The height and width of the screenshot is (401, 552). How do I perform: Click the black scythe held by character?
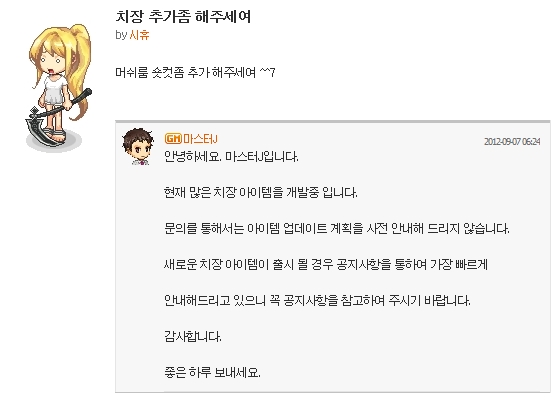point(53,118)
